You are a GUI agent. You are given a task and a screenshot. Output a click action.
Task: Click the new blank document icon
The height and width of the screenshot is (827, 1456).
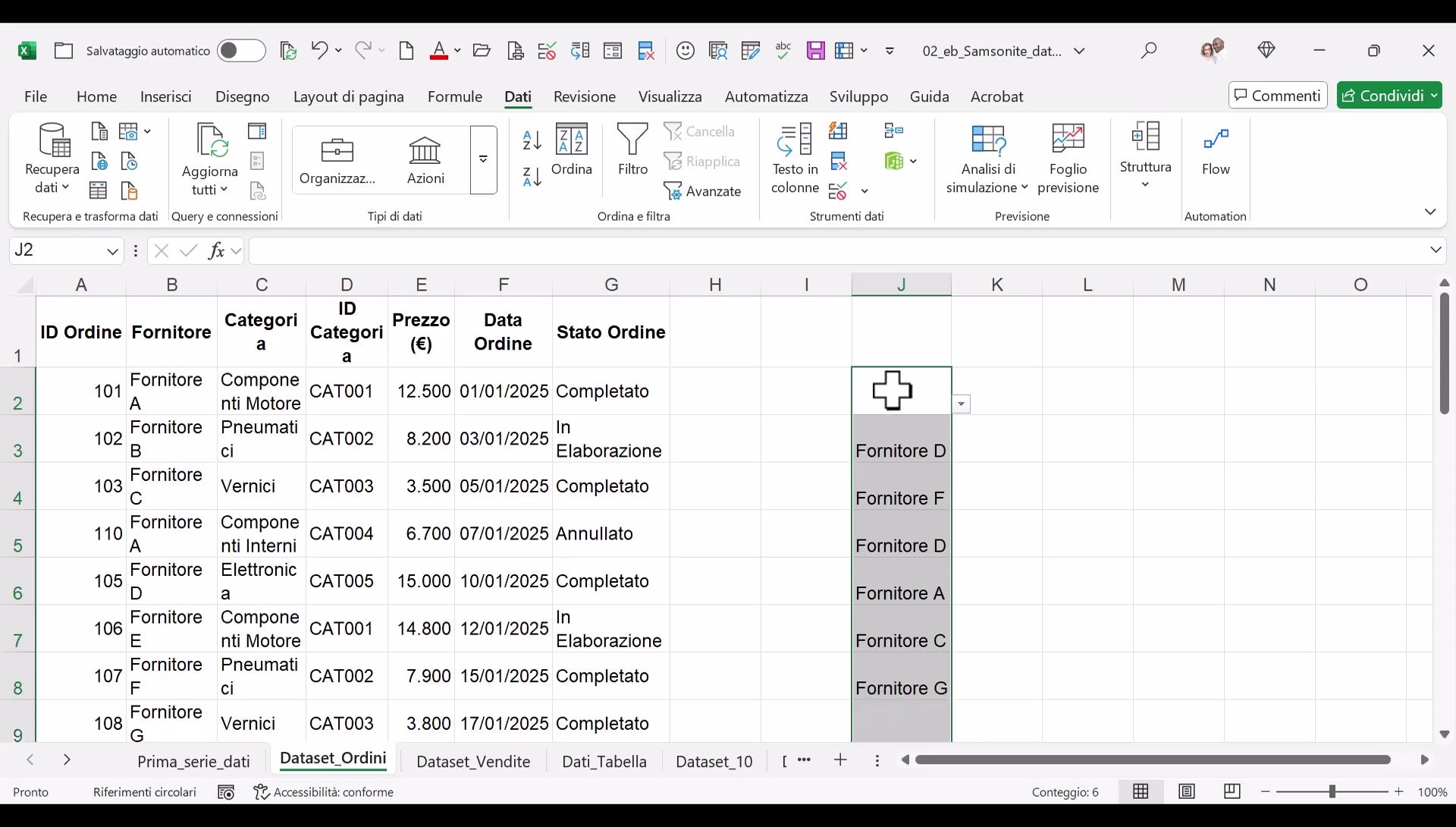[x=406, y=51]
